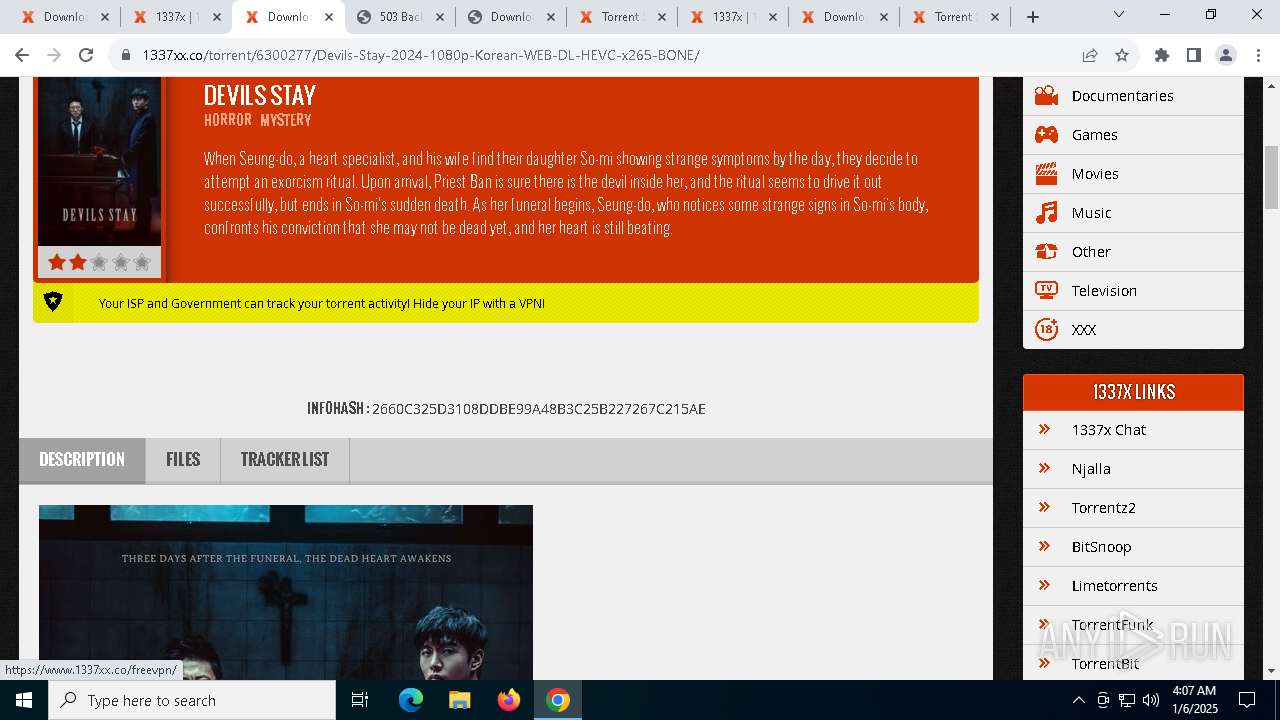Click the Television category link

point(1104,291)
